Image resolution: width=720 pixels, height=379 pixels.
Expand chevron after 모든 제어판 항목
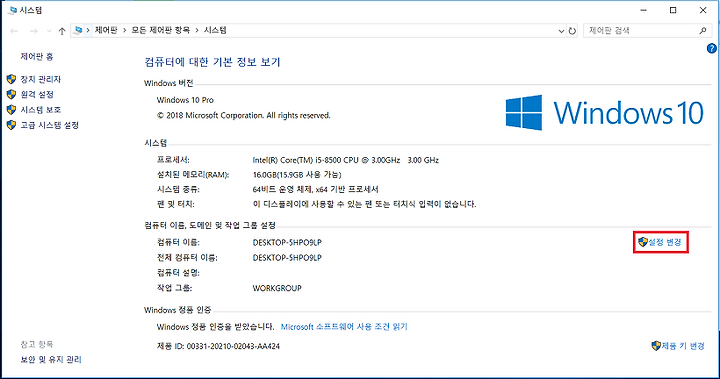(x=197, y=31)
